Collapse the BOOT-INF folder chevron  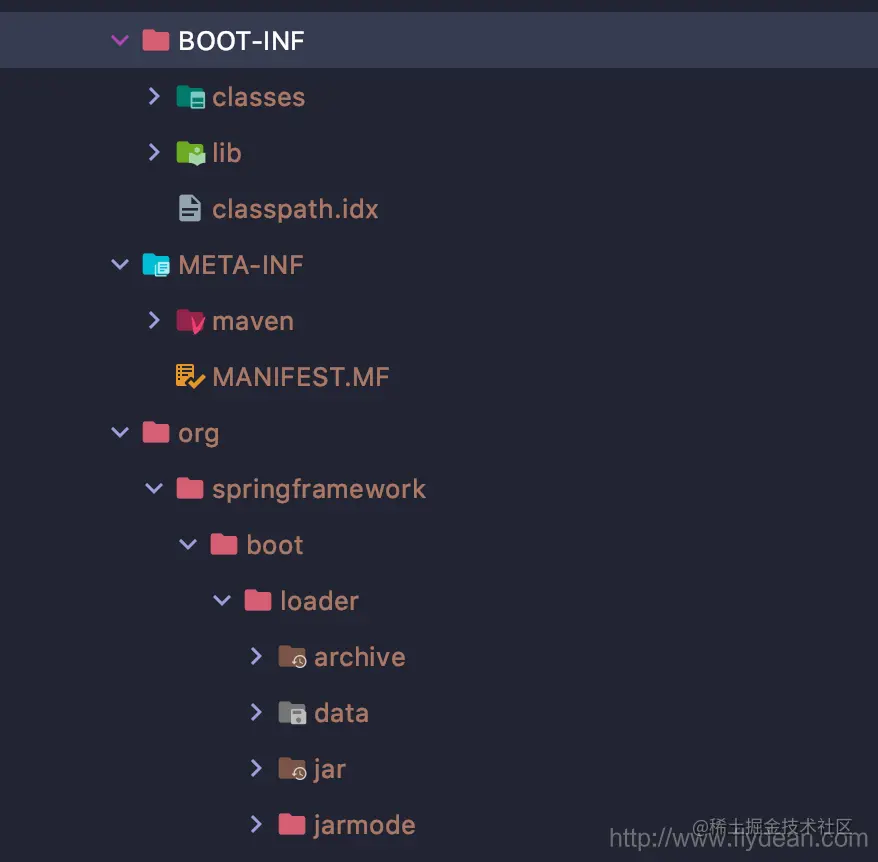120,40
